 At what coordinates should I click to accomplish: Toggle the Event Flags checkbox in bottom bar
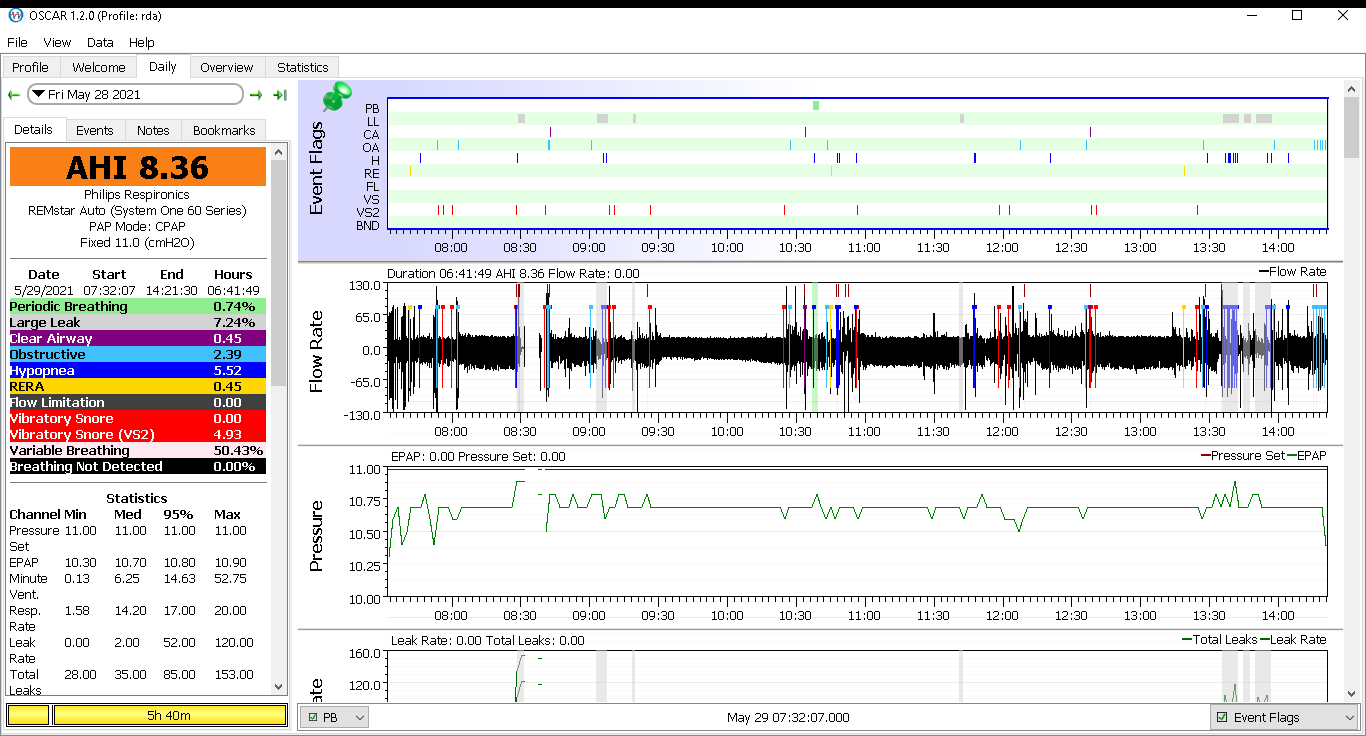coord(1222,718)
